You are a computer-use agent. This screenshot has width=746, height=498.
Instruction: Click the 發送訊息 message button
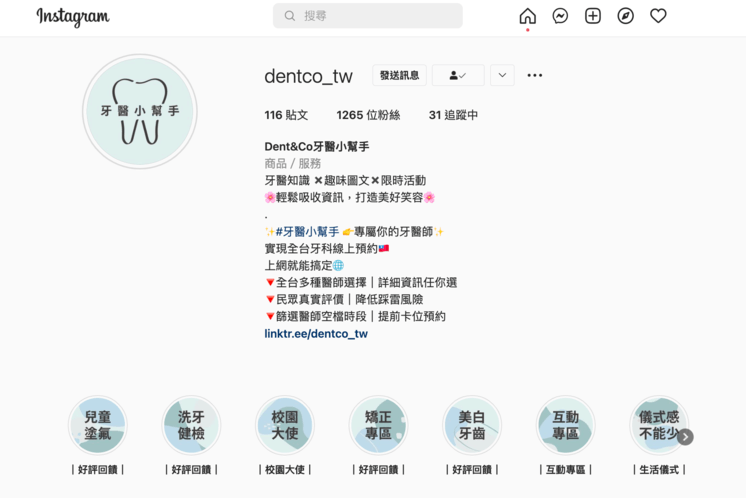click(x=400, y=76)
